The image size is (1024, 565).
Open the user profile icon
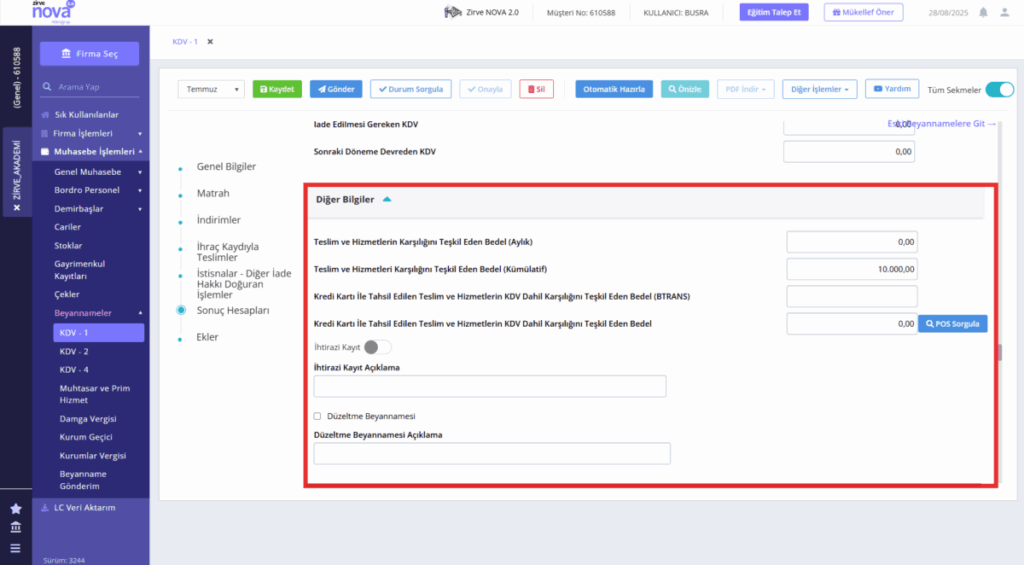[x=1004, y=12]
